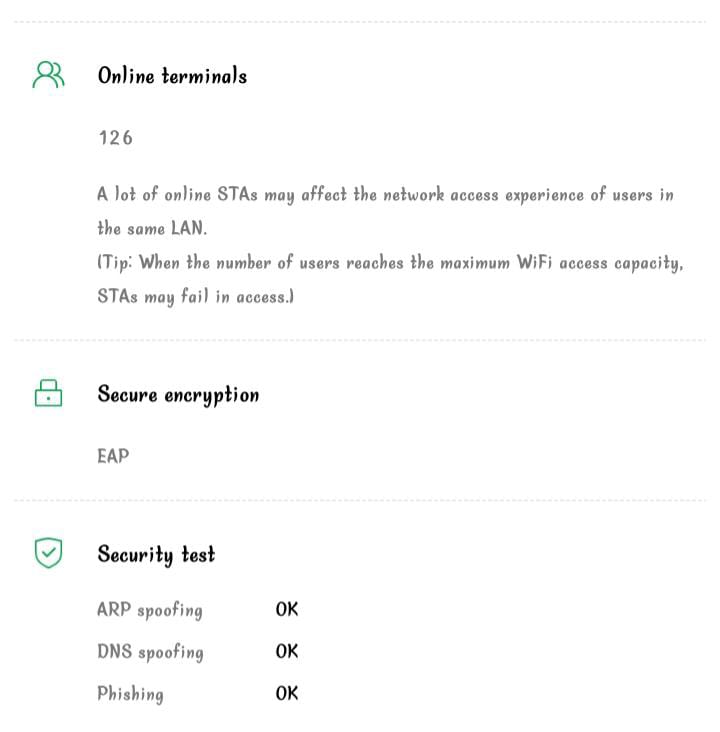Click the EAP encryption value
Screen dimensions: 720x732
point(113,456)
